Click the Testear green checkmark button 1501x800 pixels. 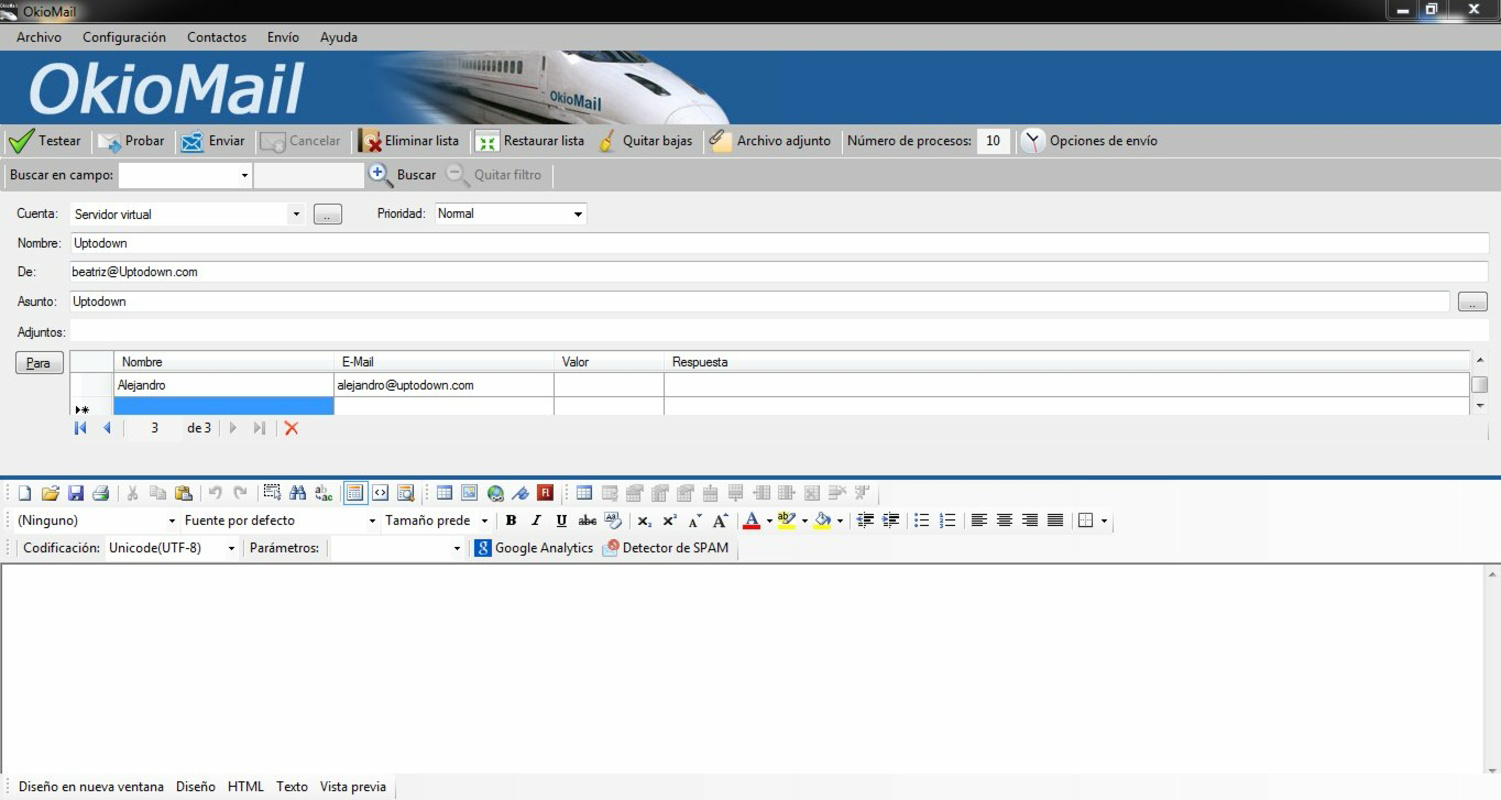coord(45,141)
